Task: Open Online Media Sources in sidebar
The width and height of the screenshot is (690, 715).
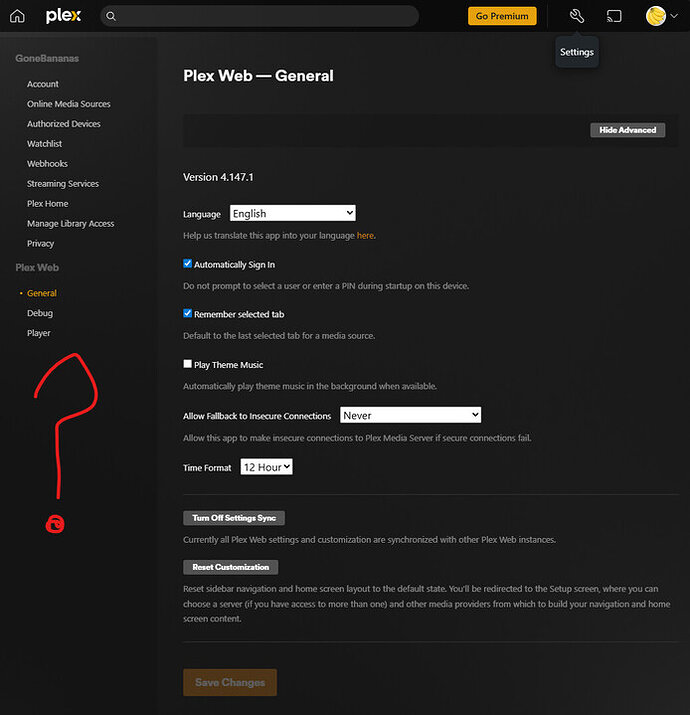Action: [x=68, y=104]
